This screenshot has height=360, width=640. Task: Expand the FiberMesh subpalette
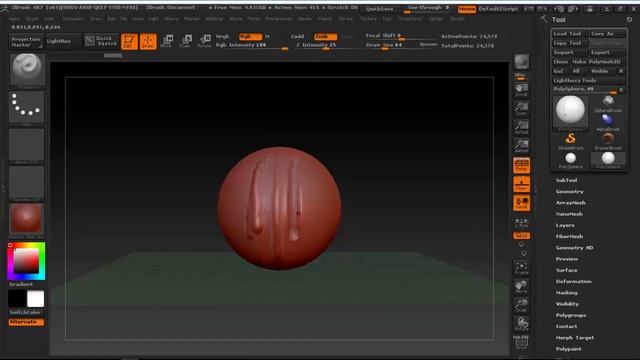(569, 236)
